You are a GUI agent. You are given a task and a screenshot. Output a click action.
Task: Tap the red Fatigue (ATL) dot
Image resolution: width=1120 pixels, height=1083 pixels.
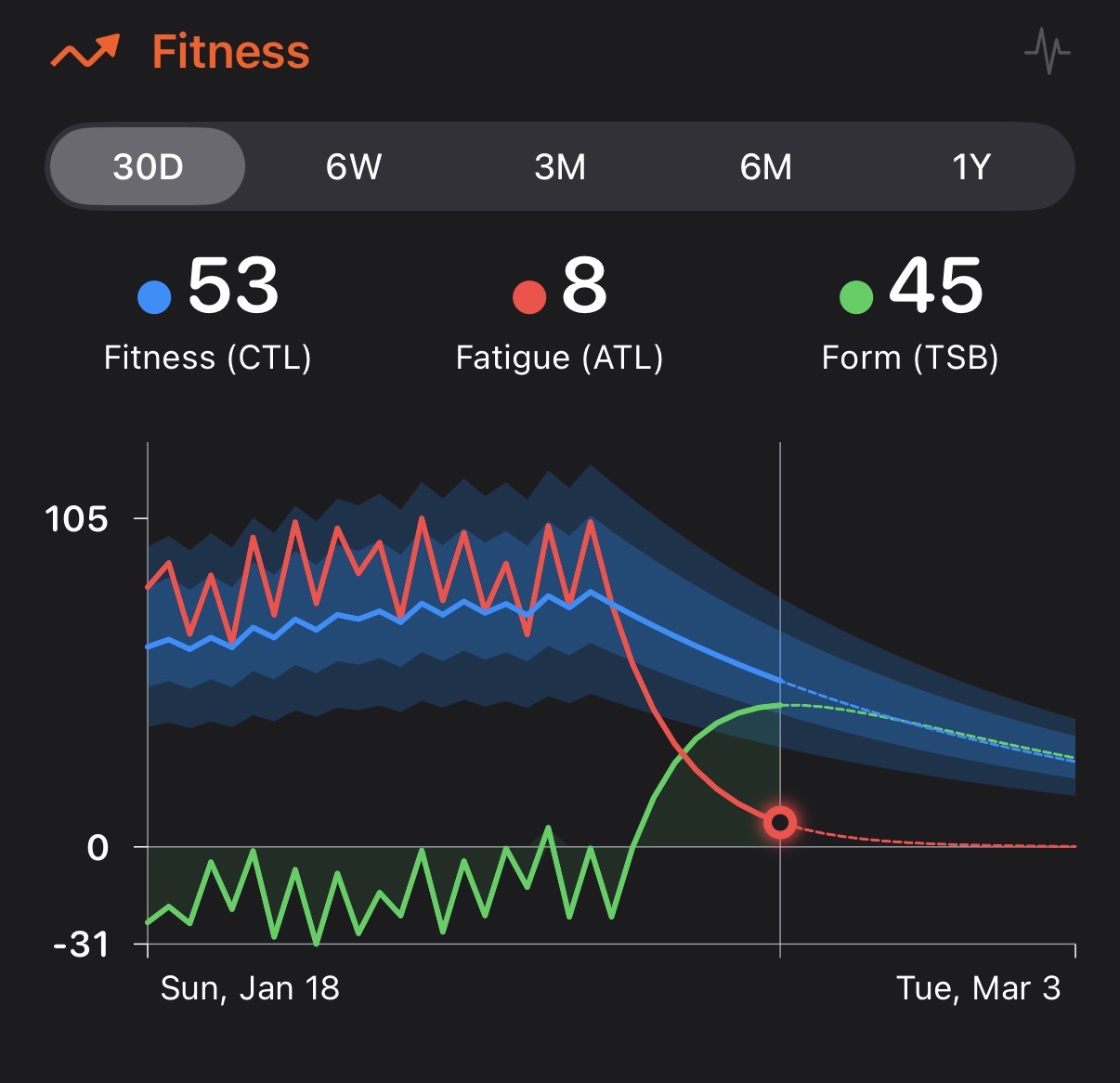click(528, 297)
